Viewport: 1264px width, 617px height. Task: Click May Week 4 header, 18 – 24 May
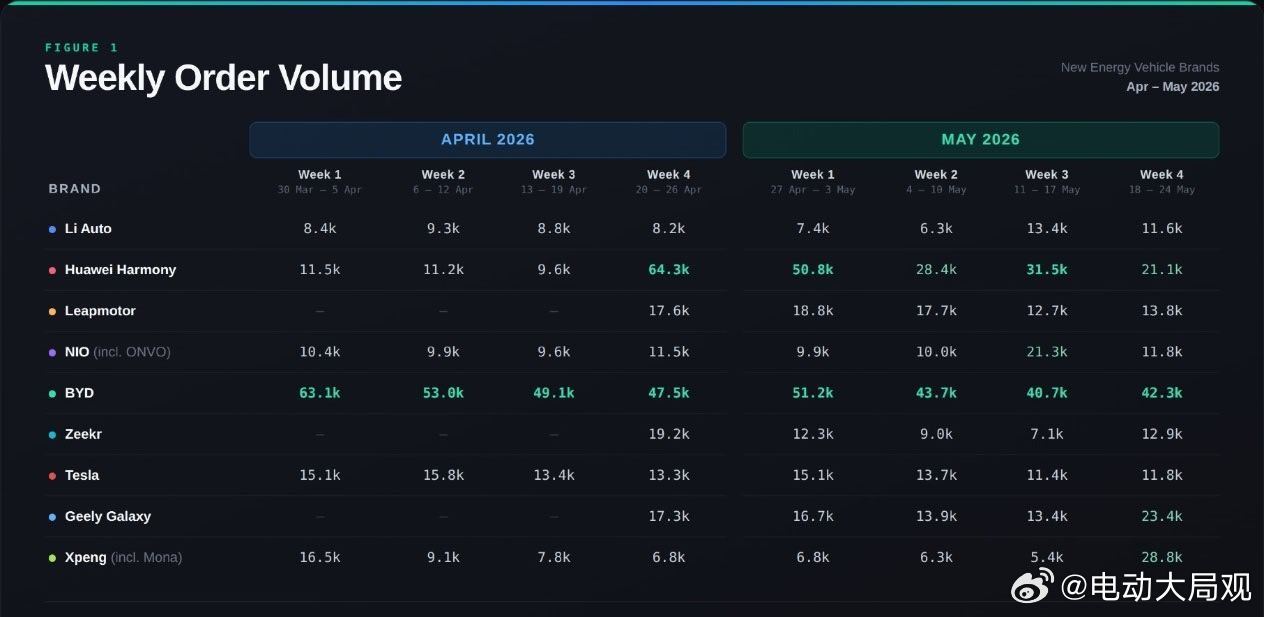point(1162,181)
